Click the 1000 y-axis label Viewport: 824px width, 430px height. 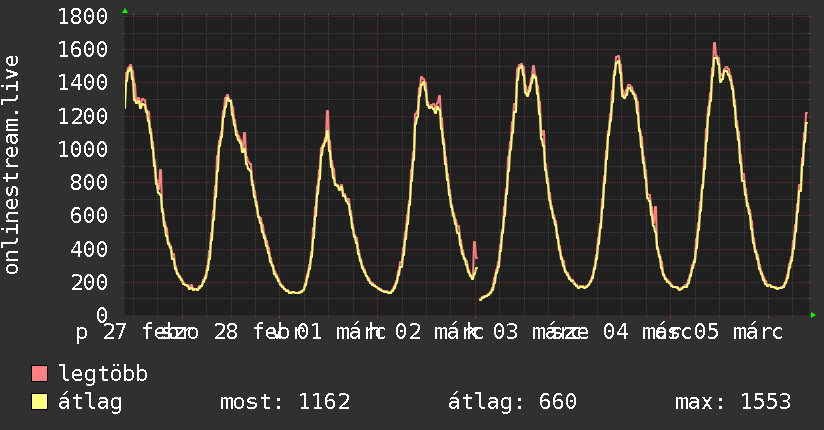point(83,149)
